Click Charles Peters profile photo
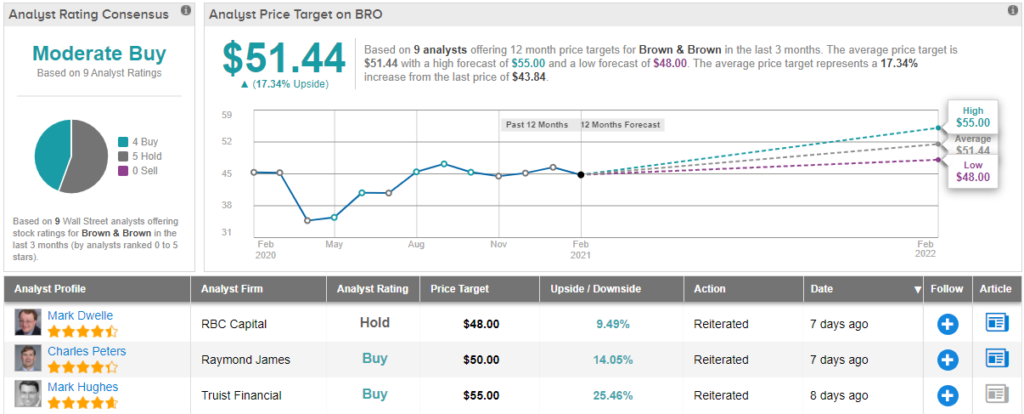The height and width of the screenshot is (414, 1024). tap(28, 358)
